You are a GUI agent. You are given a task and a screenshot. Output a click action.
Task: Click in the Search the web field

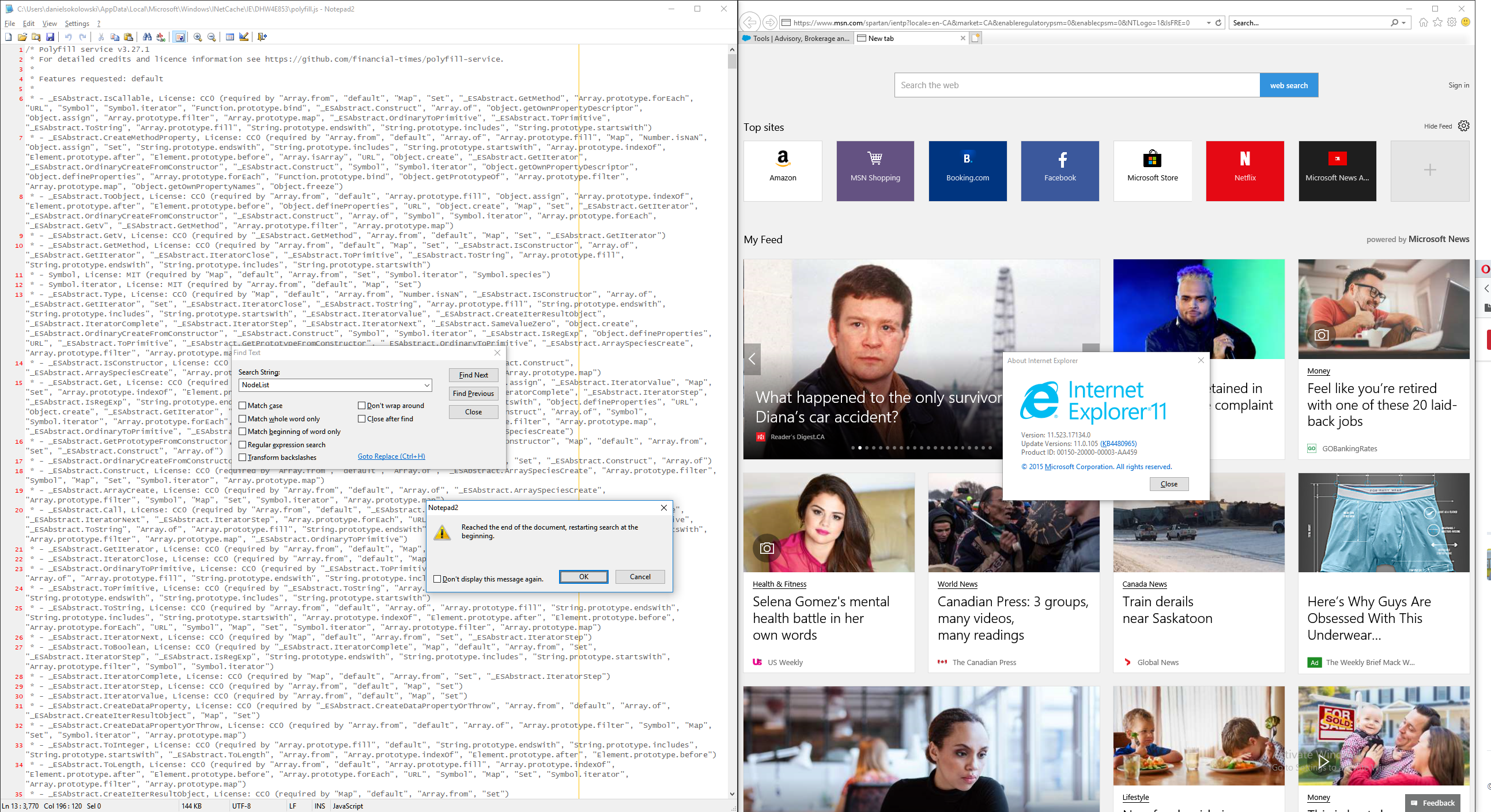(1077, 85)
